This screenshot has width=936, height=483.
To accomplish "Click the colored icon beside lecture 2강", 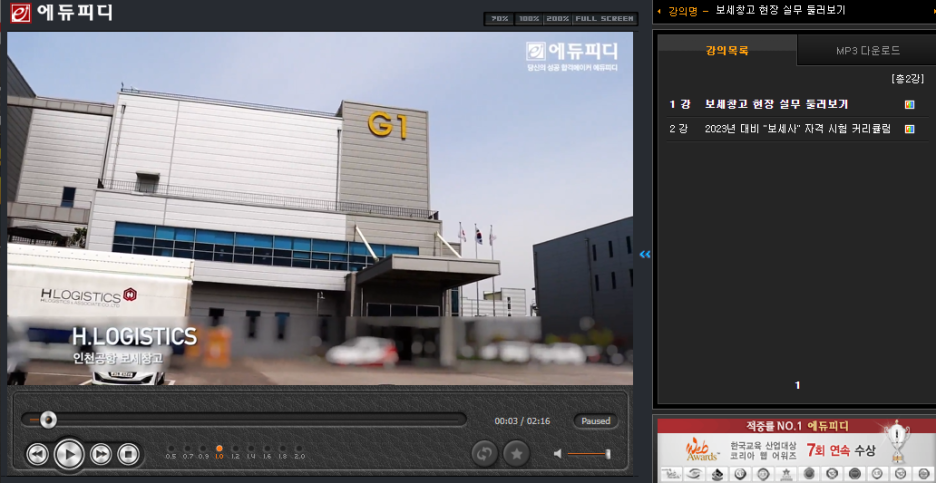I will click(909, 128).
